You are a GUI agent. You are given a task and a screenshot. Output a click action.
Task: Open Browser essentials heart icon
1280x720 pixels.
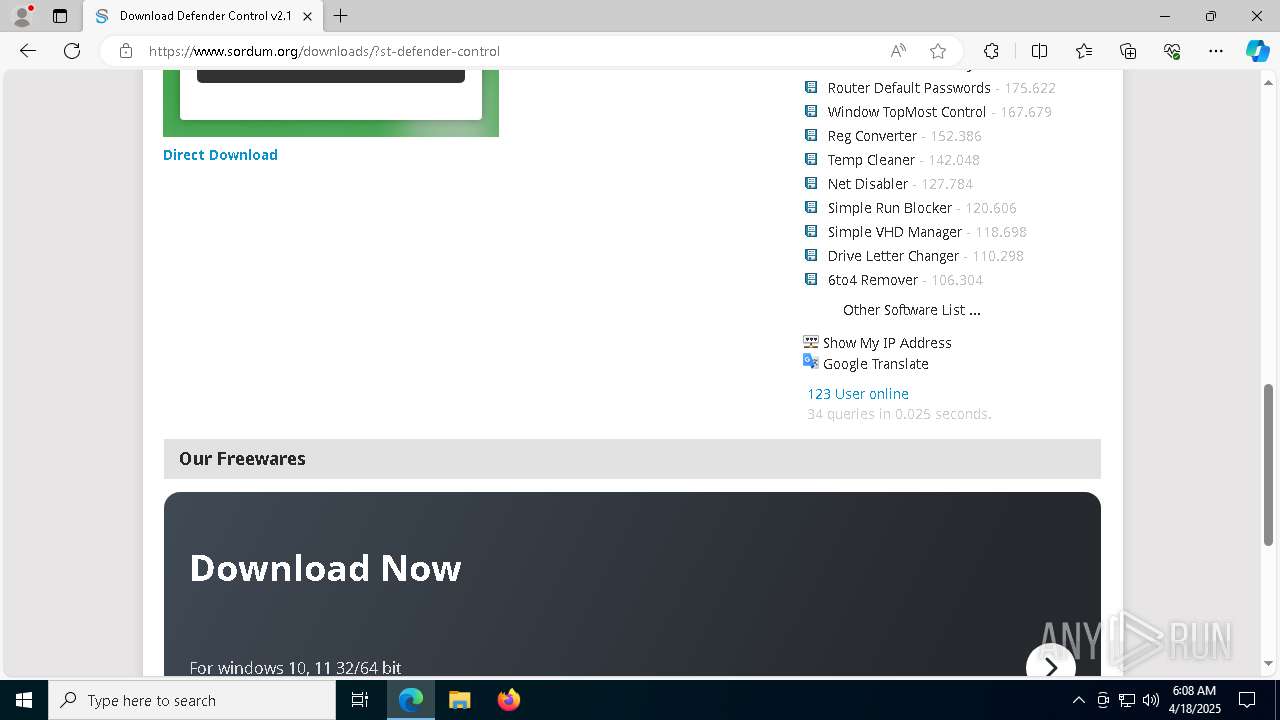pos(1172,51)
